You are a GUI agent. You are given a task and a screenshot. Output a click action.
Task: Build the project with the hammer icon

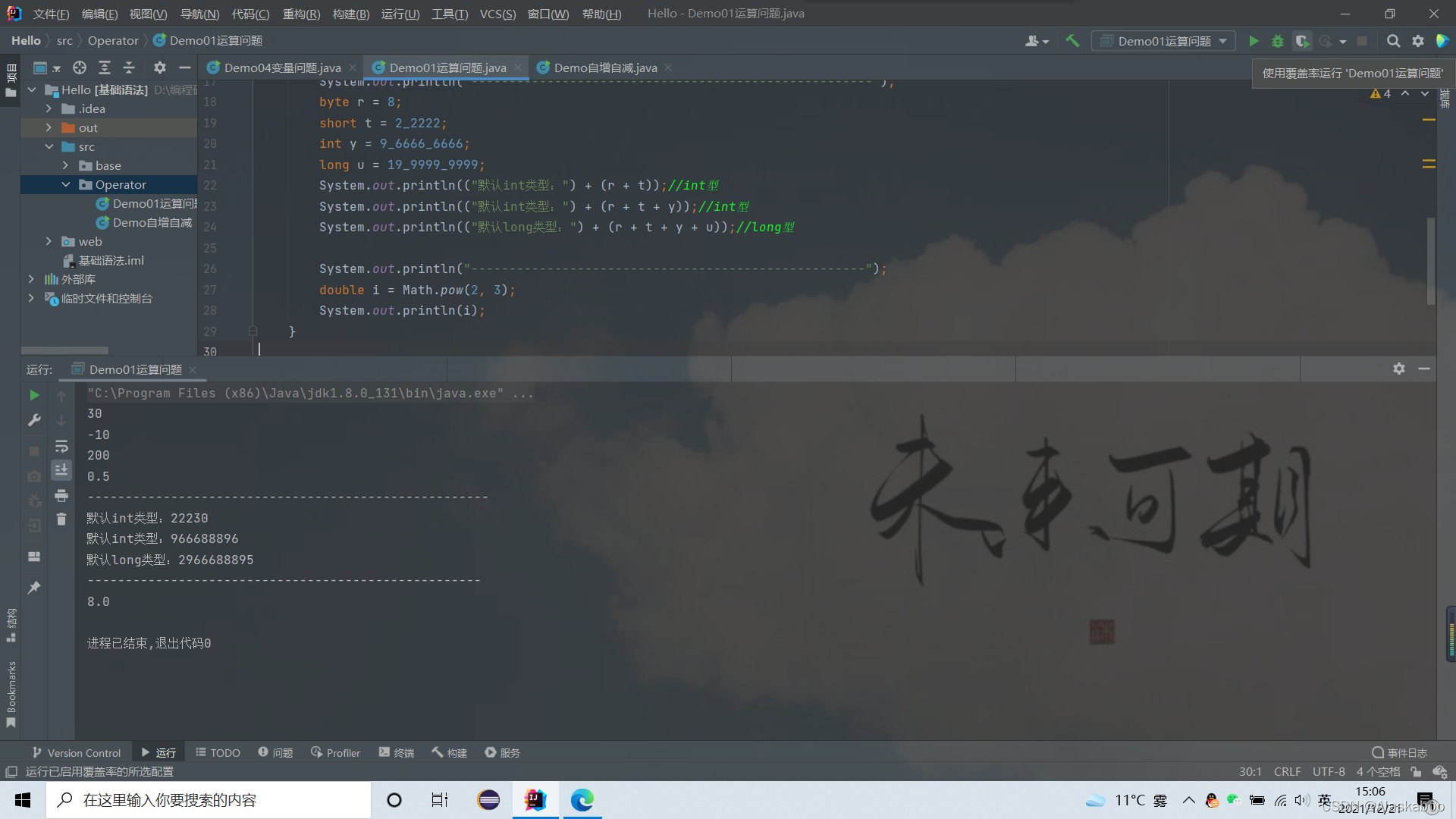click(x=1072, y=40)
